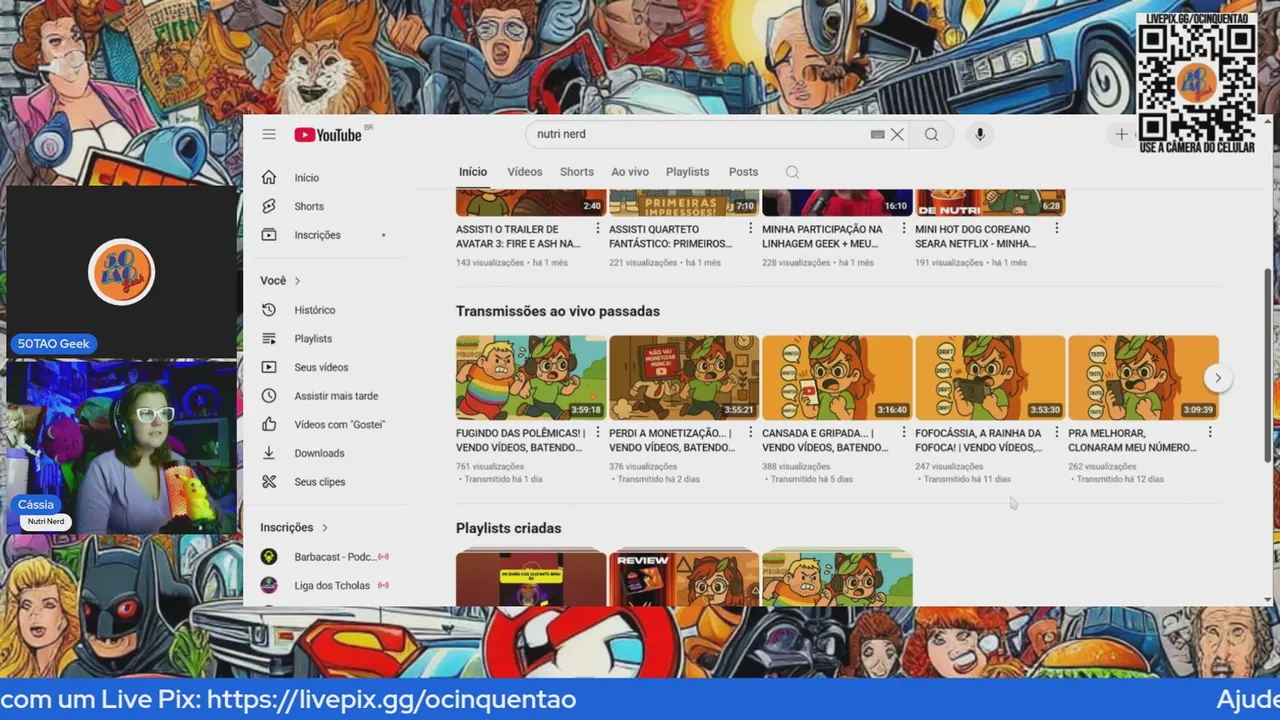
Task: Click Barbacast podcast channel avatar
Action: point(269,556)
